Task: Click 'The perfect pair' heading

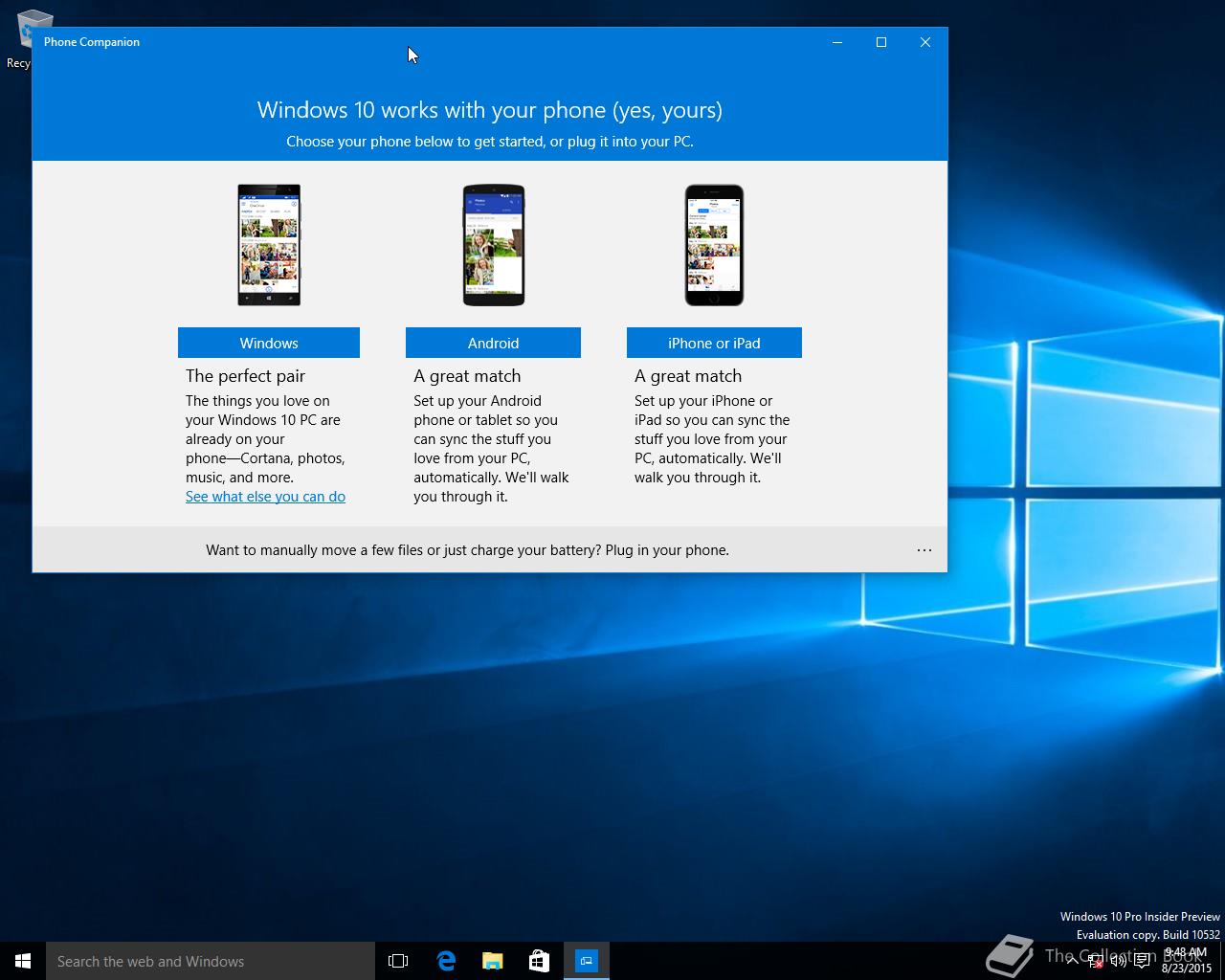Action: tap(245, 376)
